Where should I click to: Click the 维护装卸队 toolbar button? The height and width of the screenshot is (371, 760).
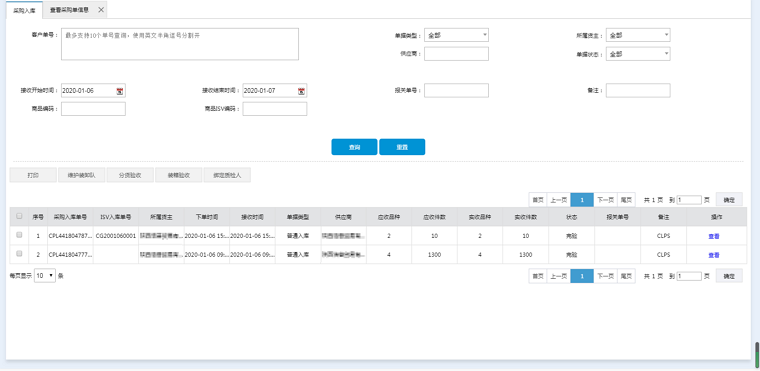point(81,176)
